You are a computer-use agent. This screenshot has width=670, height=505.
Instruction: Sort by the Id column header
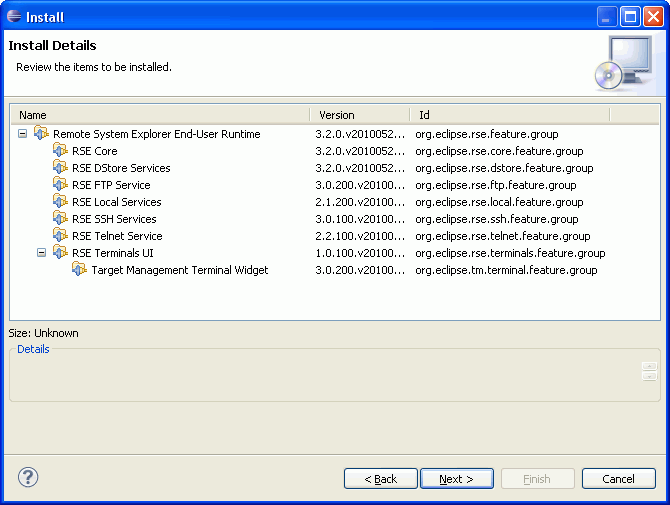(510, 115)
